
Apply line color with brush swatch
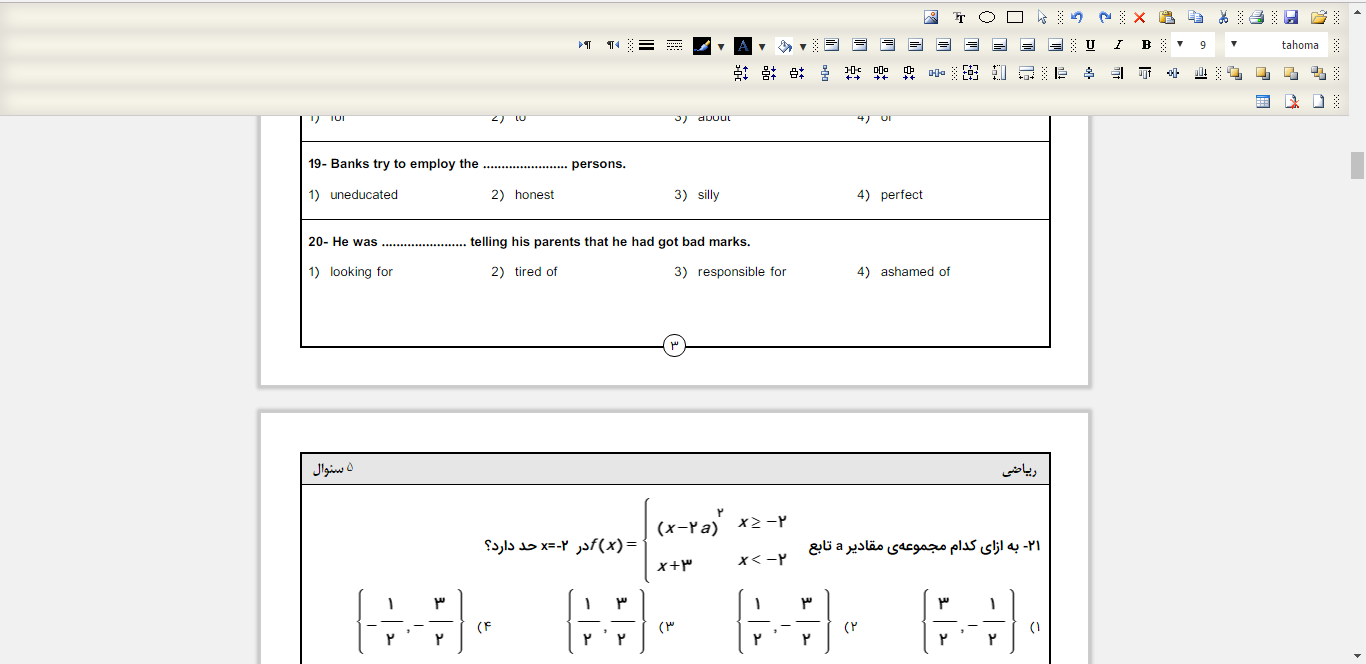point(702,45)
